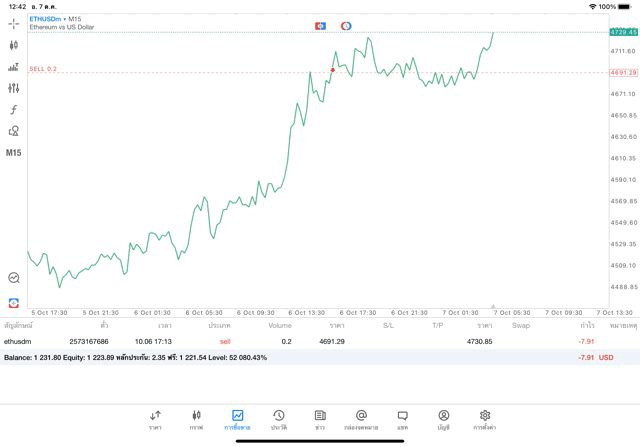
Task: Open the News (ข่าว) tab
Action: coord(320,419)
